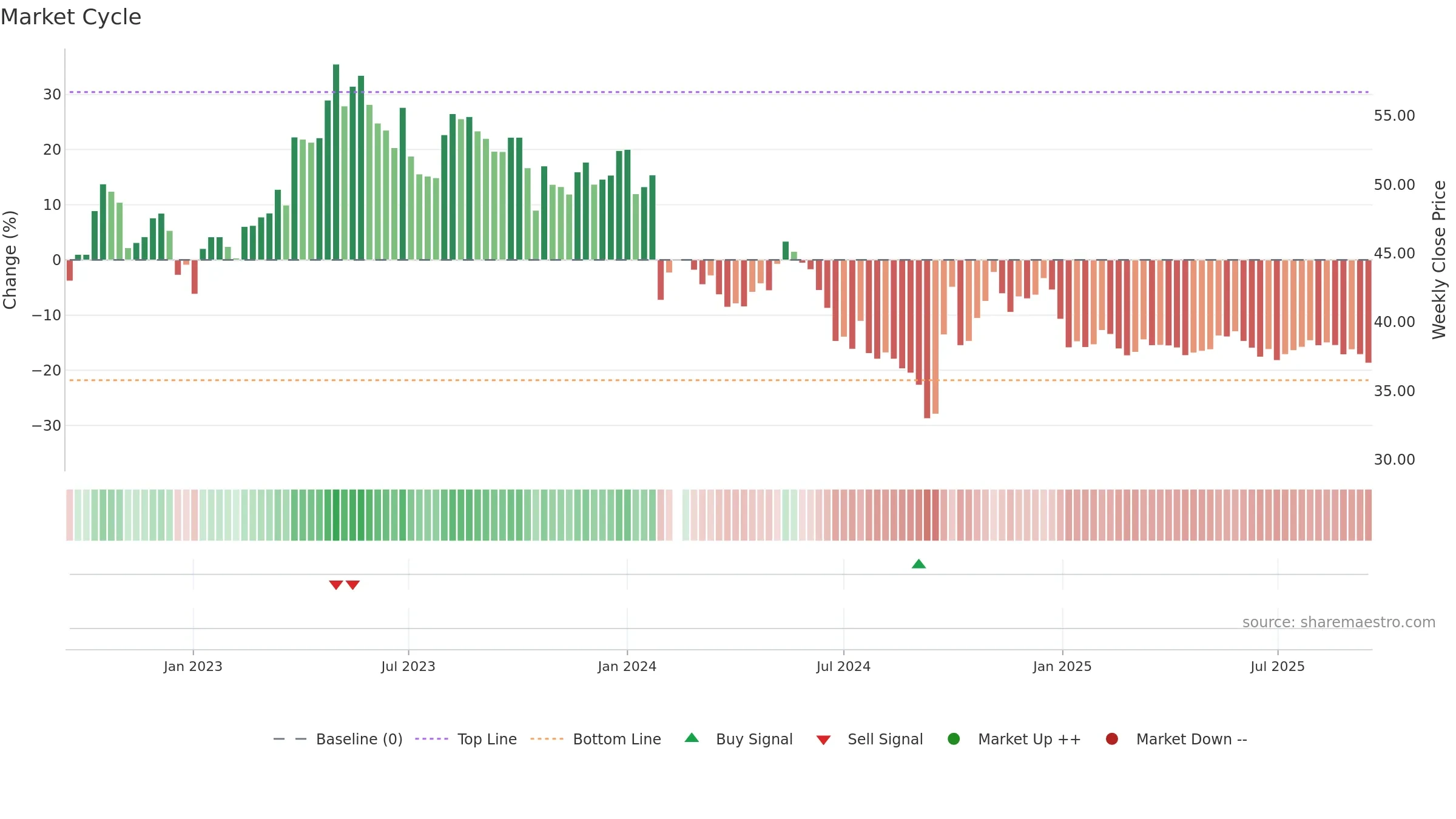Image resolution: width=1456 pixels, height=819 pixels.
Task: Toggle Buy Signal legend entry
Action: click(738, 739)
